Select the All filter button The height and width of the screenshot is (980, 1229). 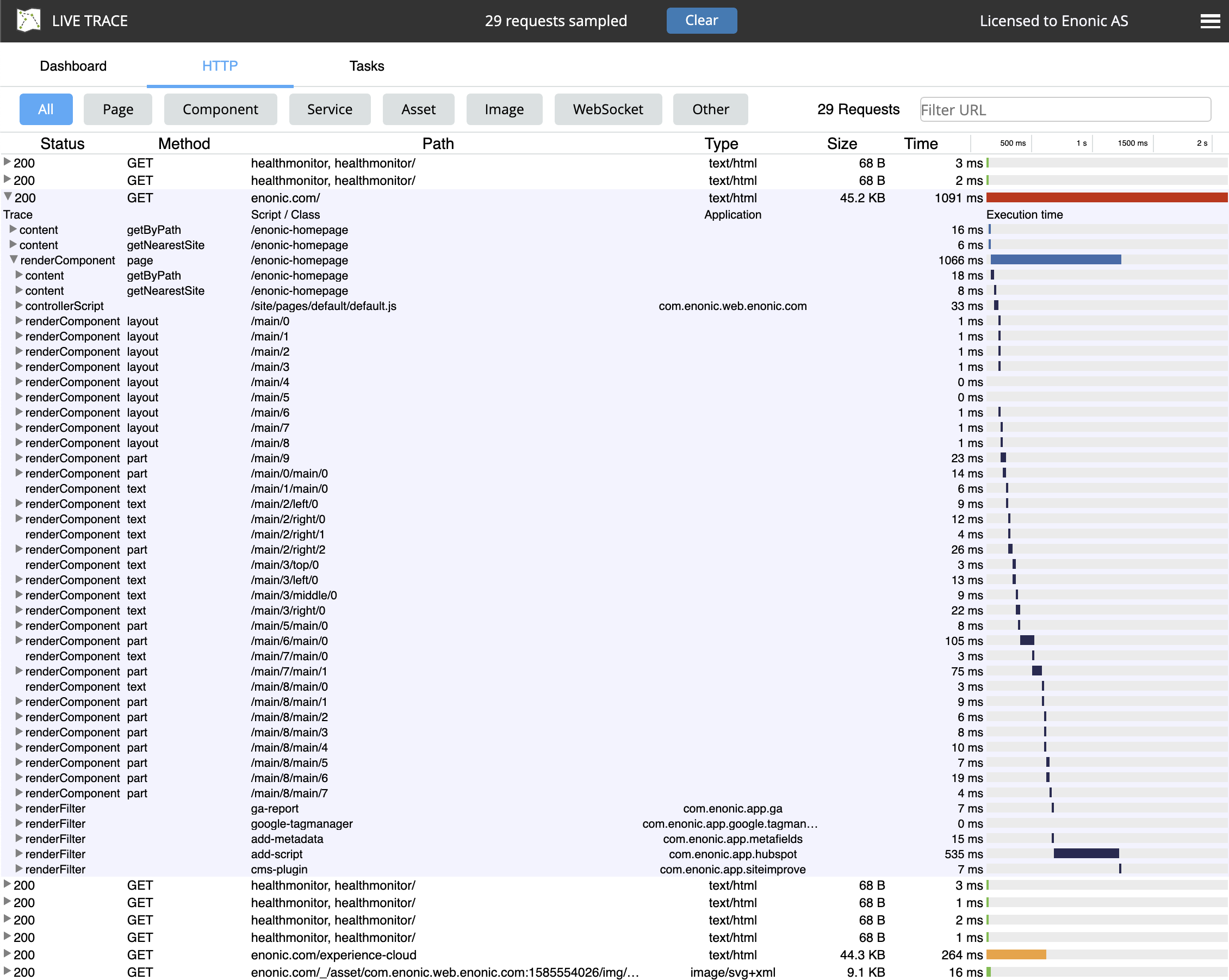coord(46,109)
